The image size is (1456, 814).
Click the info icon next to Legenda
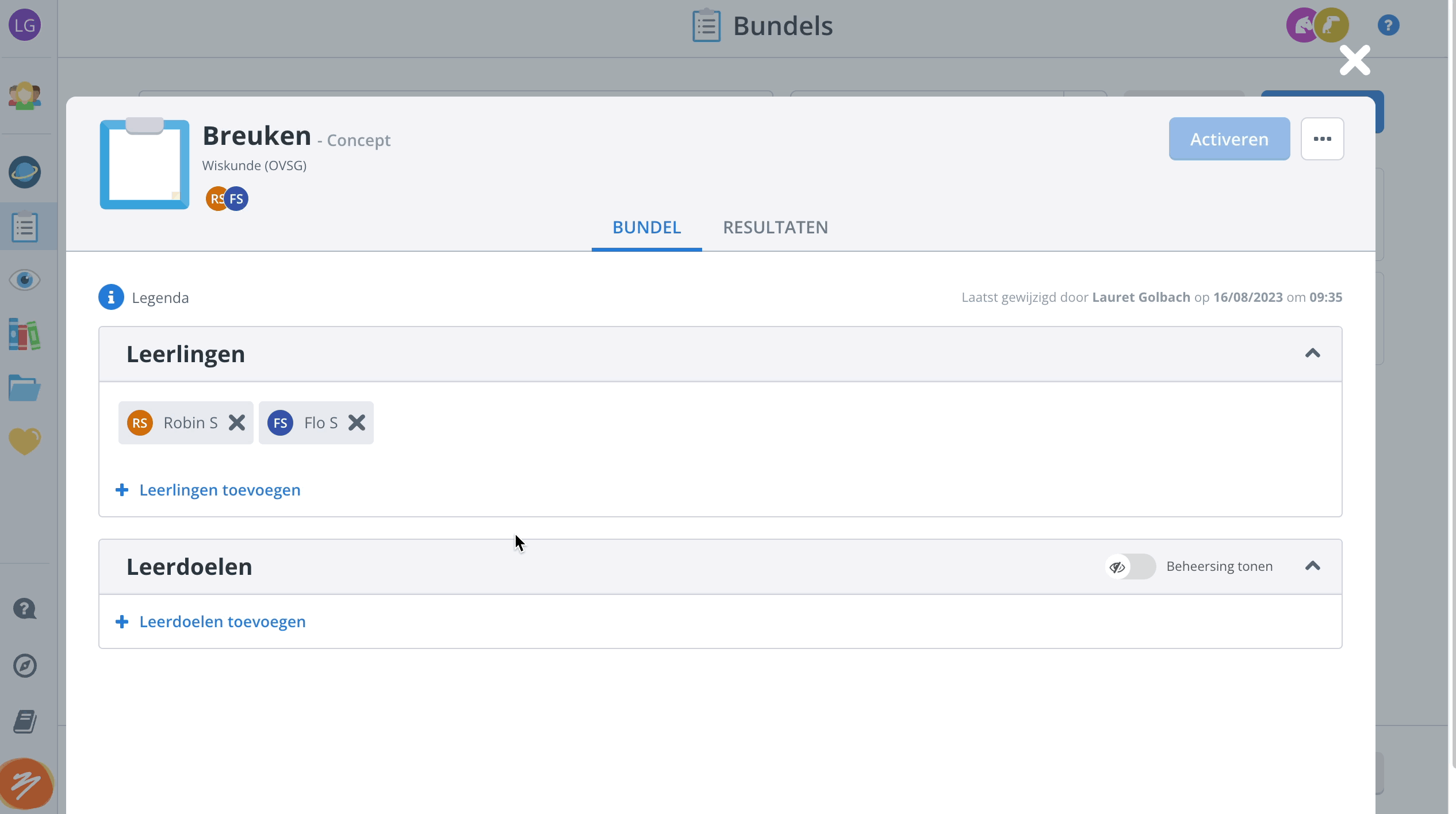point(110,297)
